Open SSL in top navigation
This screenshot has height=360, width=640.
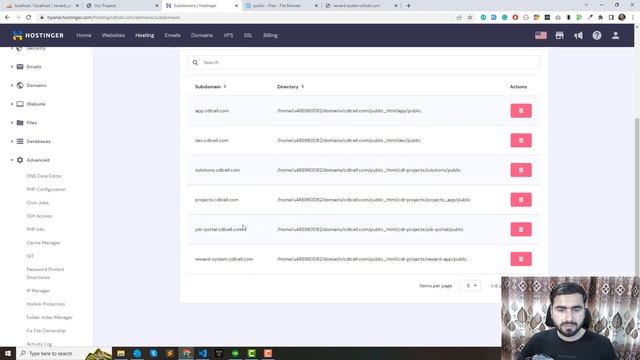click(248, 36)
